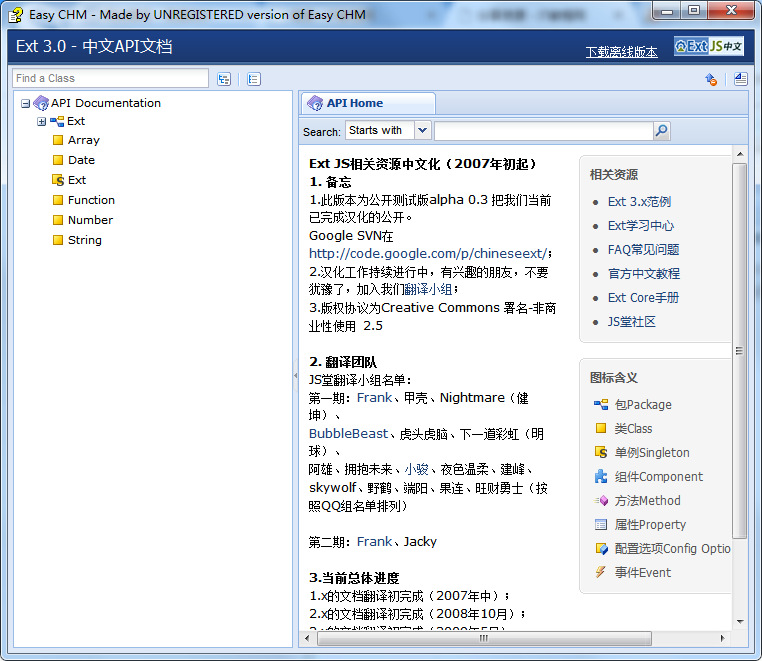The height and width of the screenshot is (661, 762).
Task: Follow the FAQ常见问题 link
Action: 643,249
